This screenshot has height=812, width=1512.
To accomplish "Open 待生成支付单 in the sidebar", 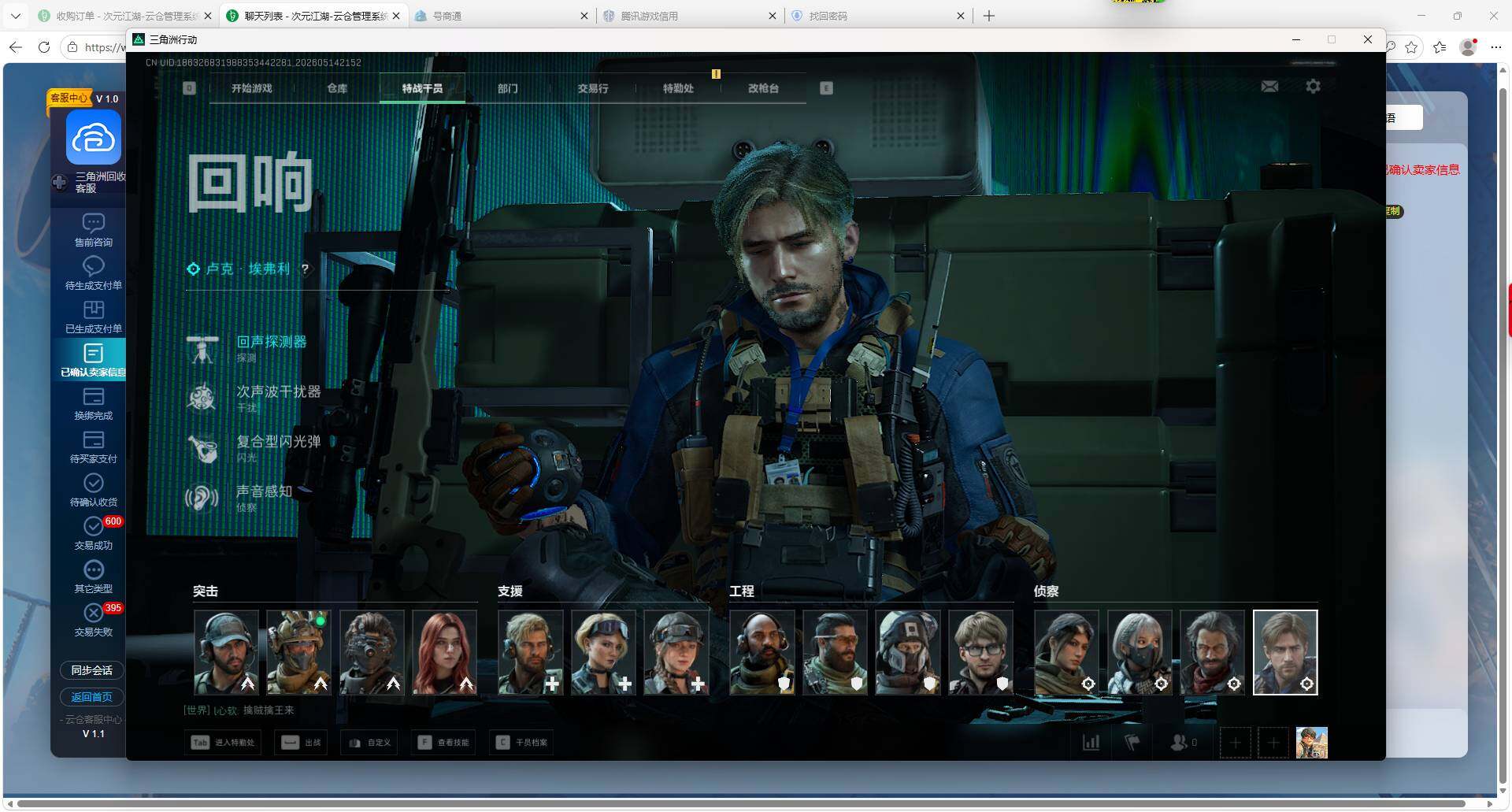I will pos(93,273).
